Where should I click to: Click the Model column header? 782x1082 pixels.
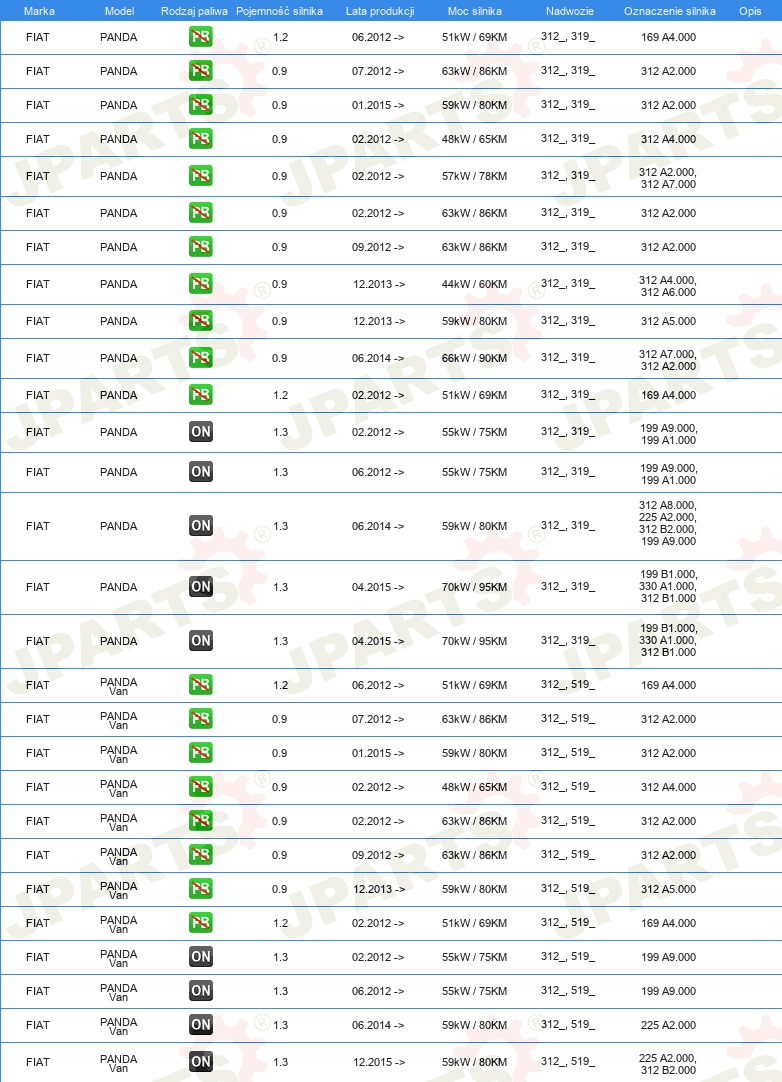pos(119,11)
